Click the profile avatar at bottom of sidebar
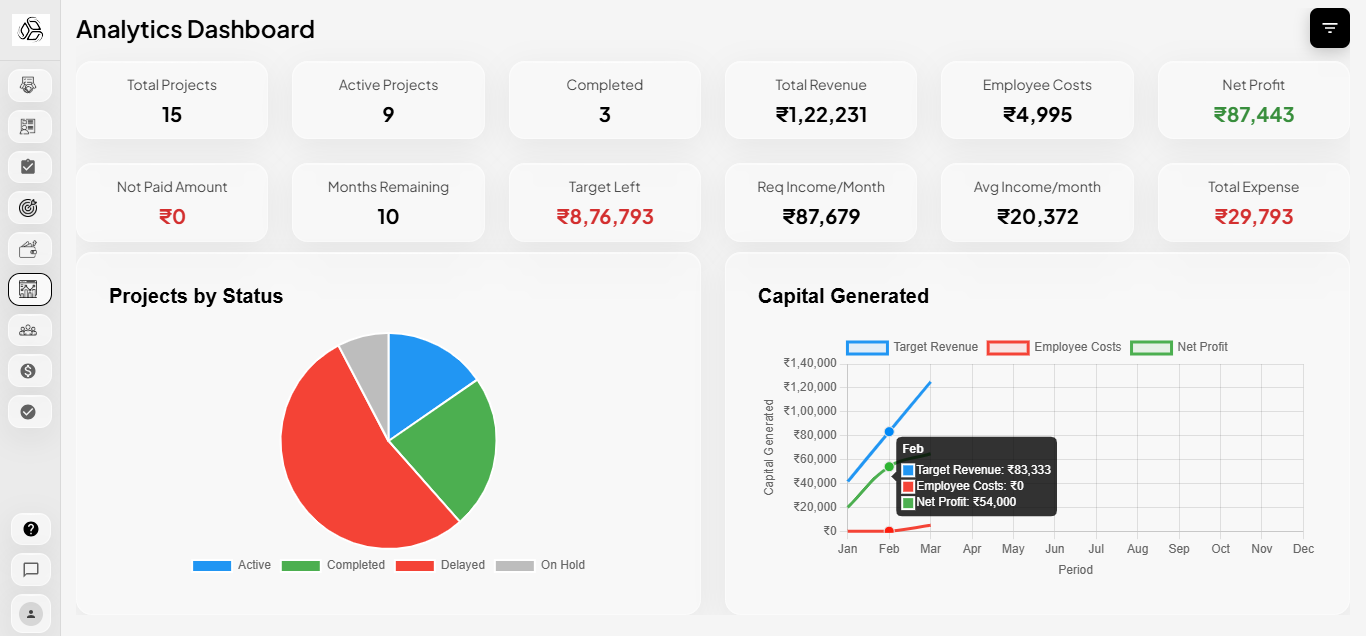The height and width of the screenshot is (636, 1366). point(29,613)
